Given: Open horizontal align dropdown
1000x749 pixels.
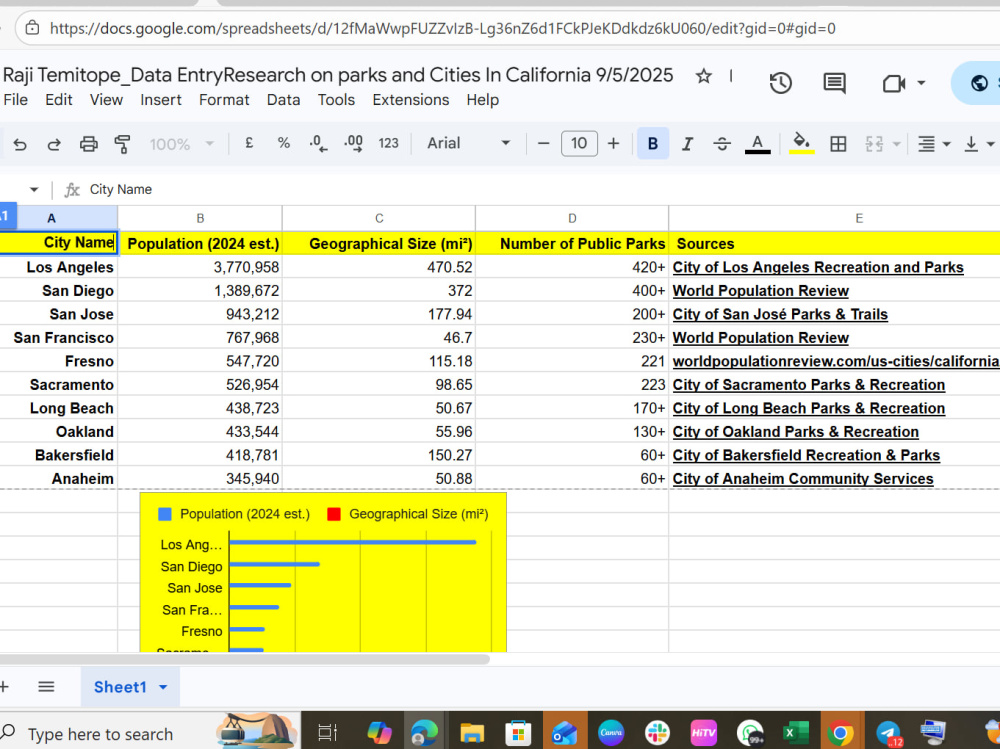Looking at the screenshot, I should point(933,144).
